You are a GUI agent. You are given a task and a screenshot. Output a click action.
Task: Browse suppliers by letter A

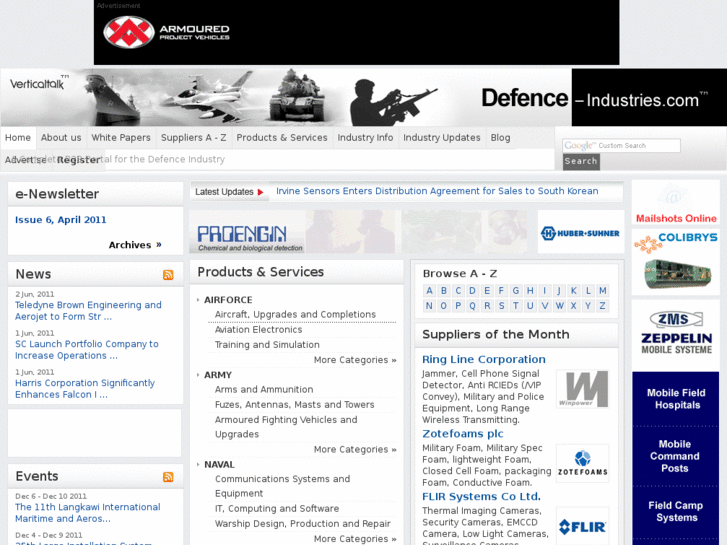click(x=429, y=291)
